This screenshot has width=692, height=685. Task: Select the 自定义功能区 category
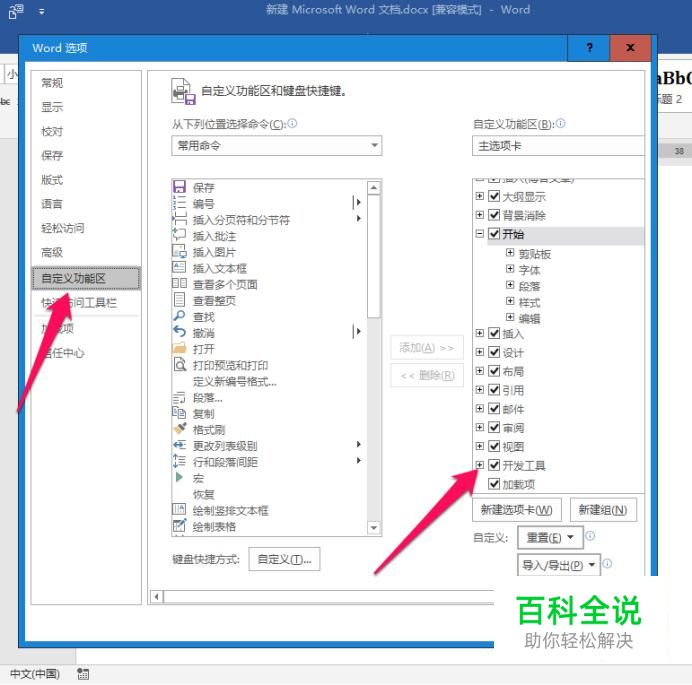[x=86, y=278]
